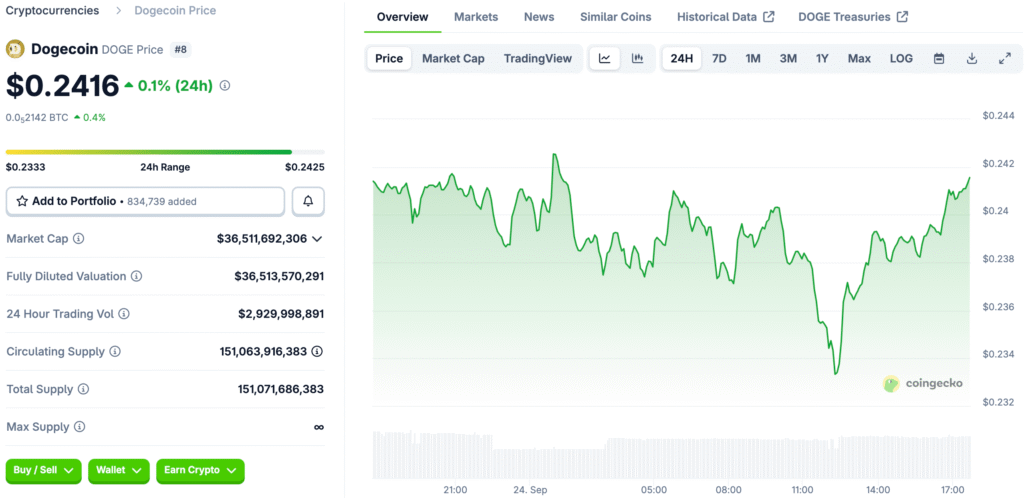Switch to the News tab
The height and width of the screenshot is (498, 1024).
coord(539,17)
